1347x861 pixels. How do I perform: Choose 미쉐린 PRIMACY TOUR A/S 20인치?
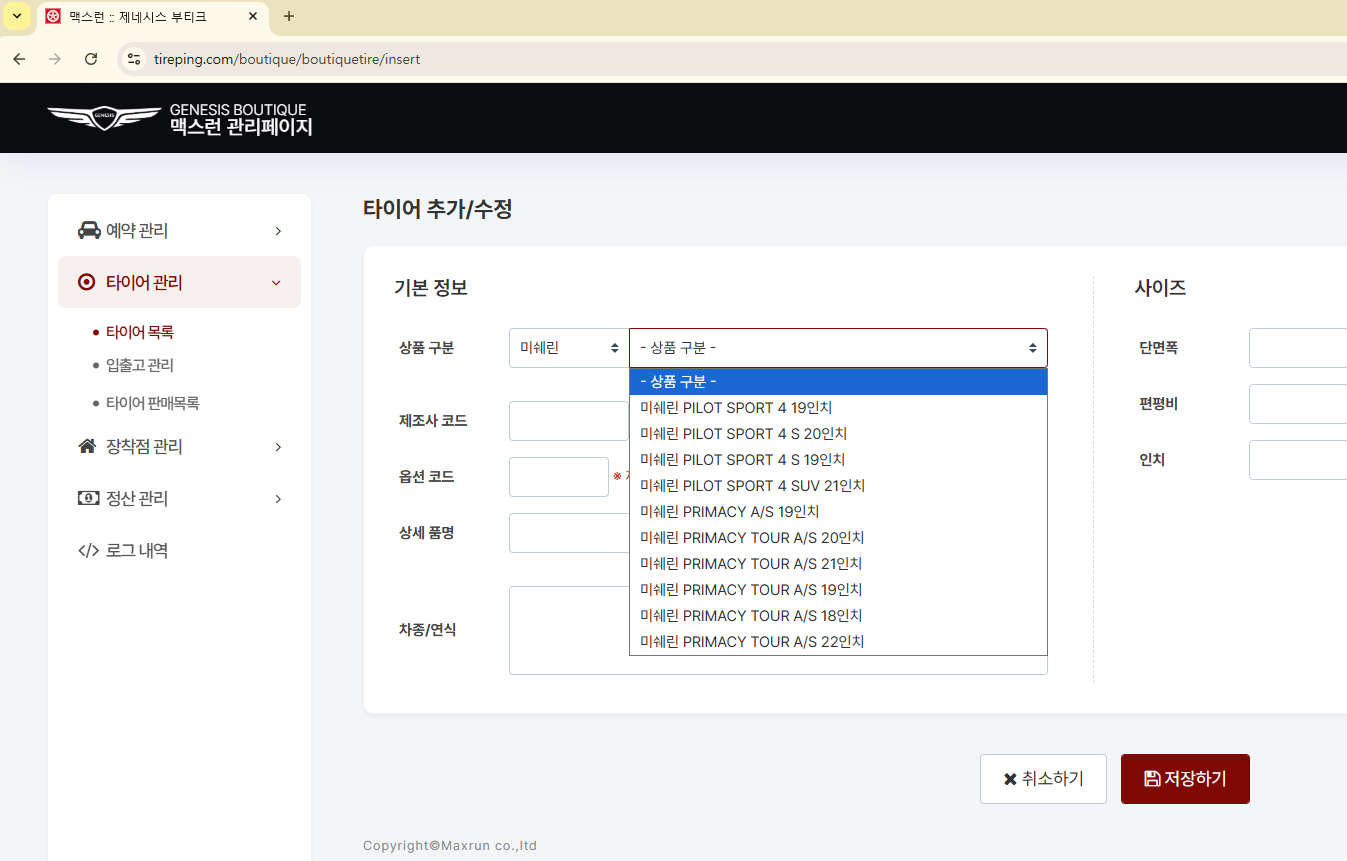pos(838,538)
